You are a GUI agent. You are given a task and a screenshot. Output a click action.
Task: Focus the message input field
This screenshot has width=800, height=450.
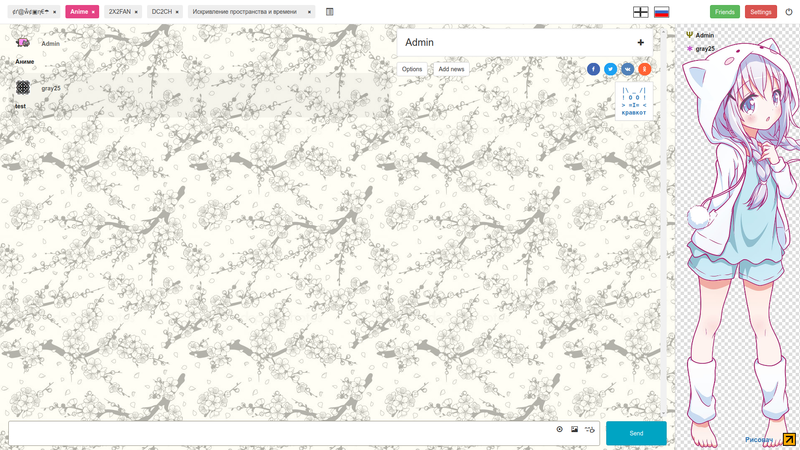[281, 433]
